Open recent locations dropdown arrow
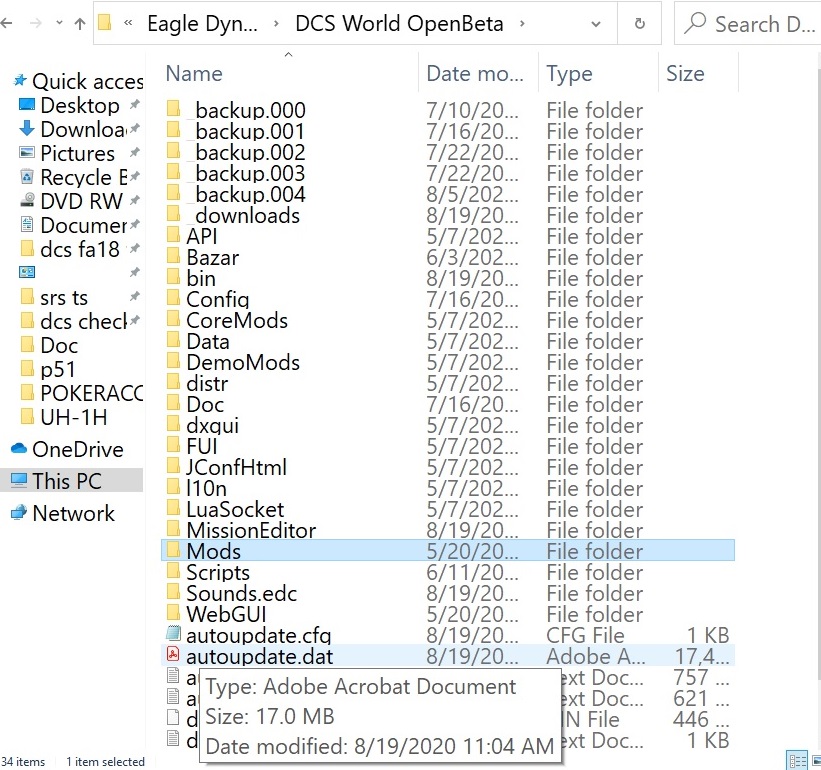The height and width of the screenshot is (770, 821). click(59, 23)
